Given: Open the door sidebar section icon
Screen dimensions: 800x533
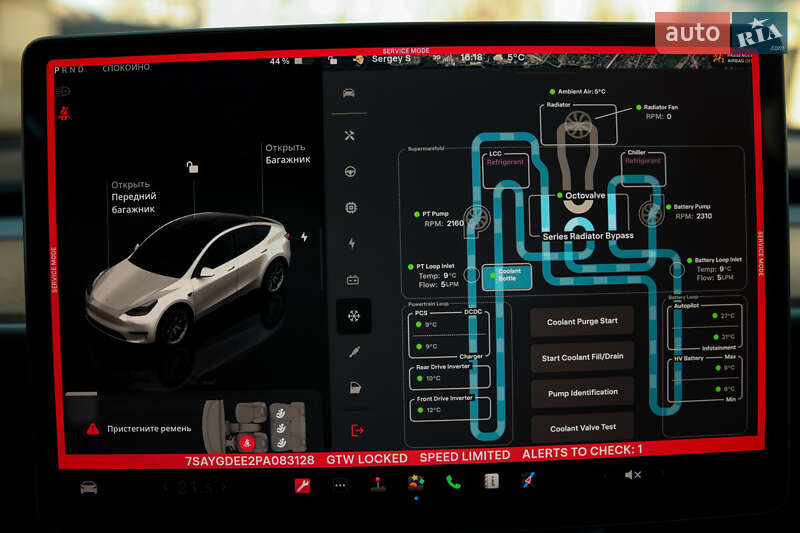Looking at the screenshot, I should tap(356, 388).
